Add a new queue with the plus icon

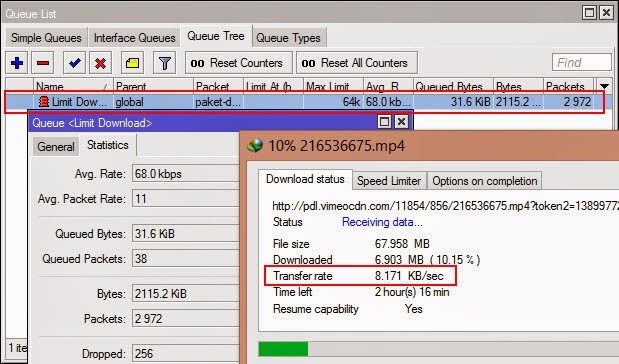17,63
